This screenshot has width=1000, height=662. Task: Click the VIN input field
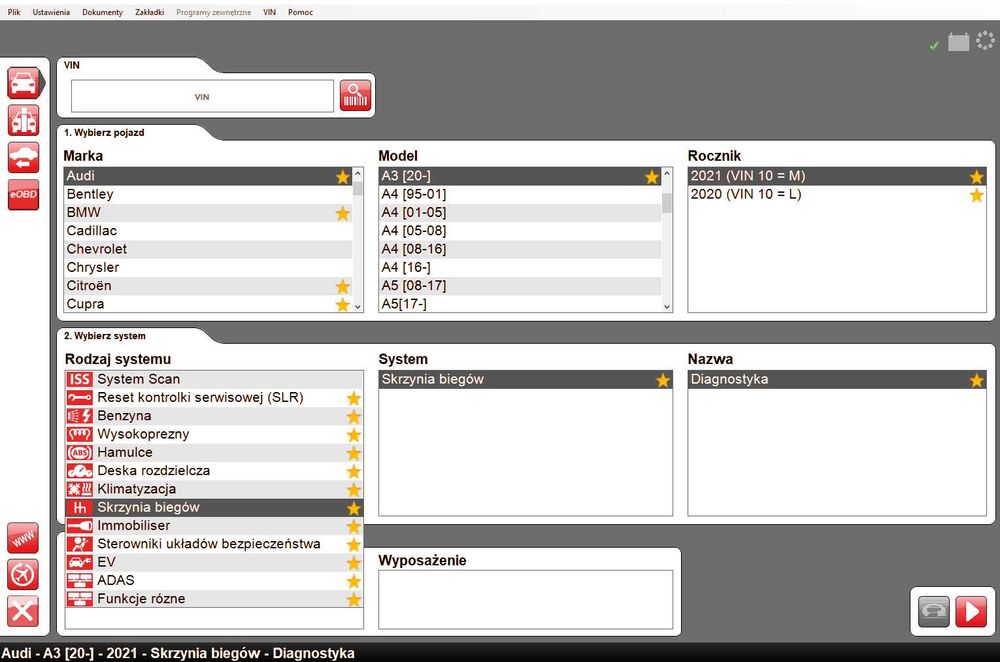202,96
